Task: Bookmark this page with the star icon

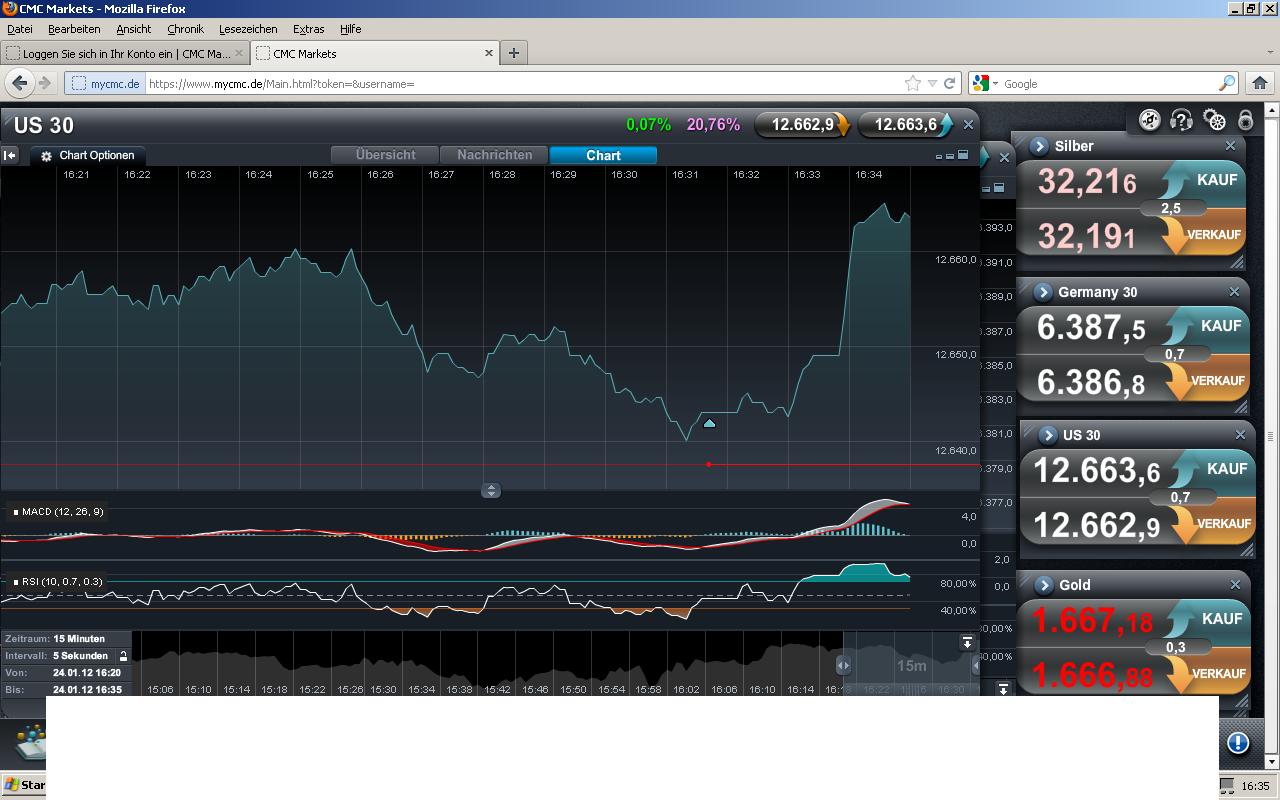Action: [912, 84]
